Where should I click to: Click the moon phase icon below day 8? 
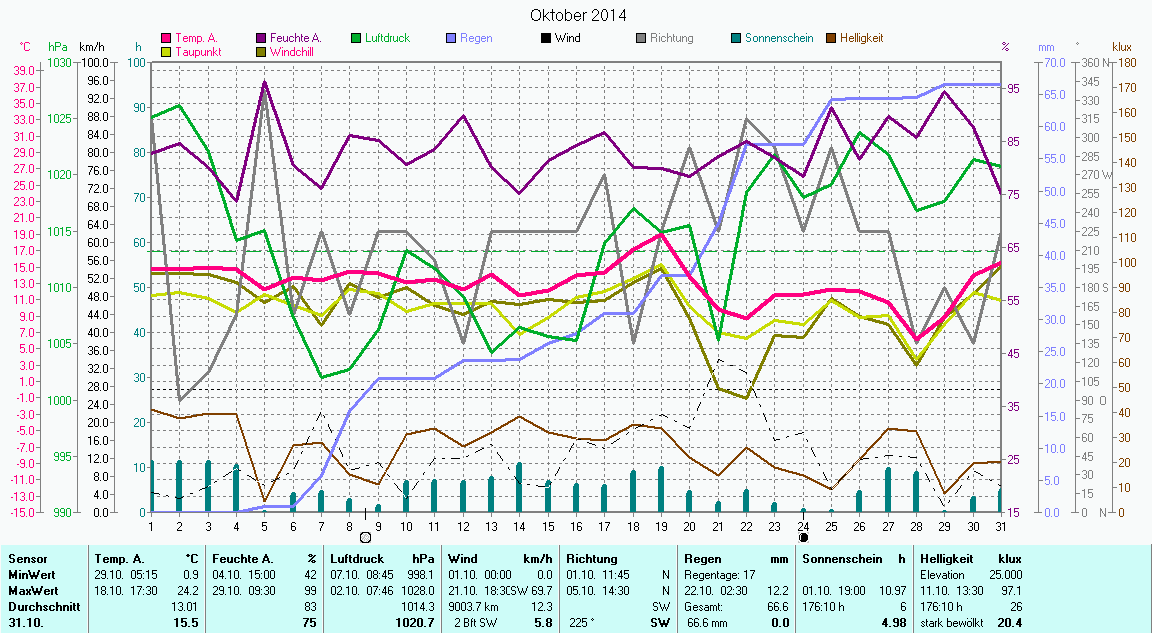[365, 537]
